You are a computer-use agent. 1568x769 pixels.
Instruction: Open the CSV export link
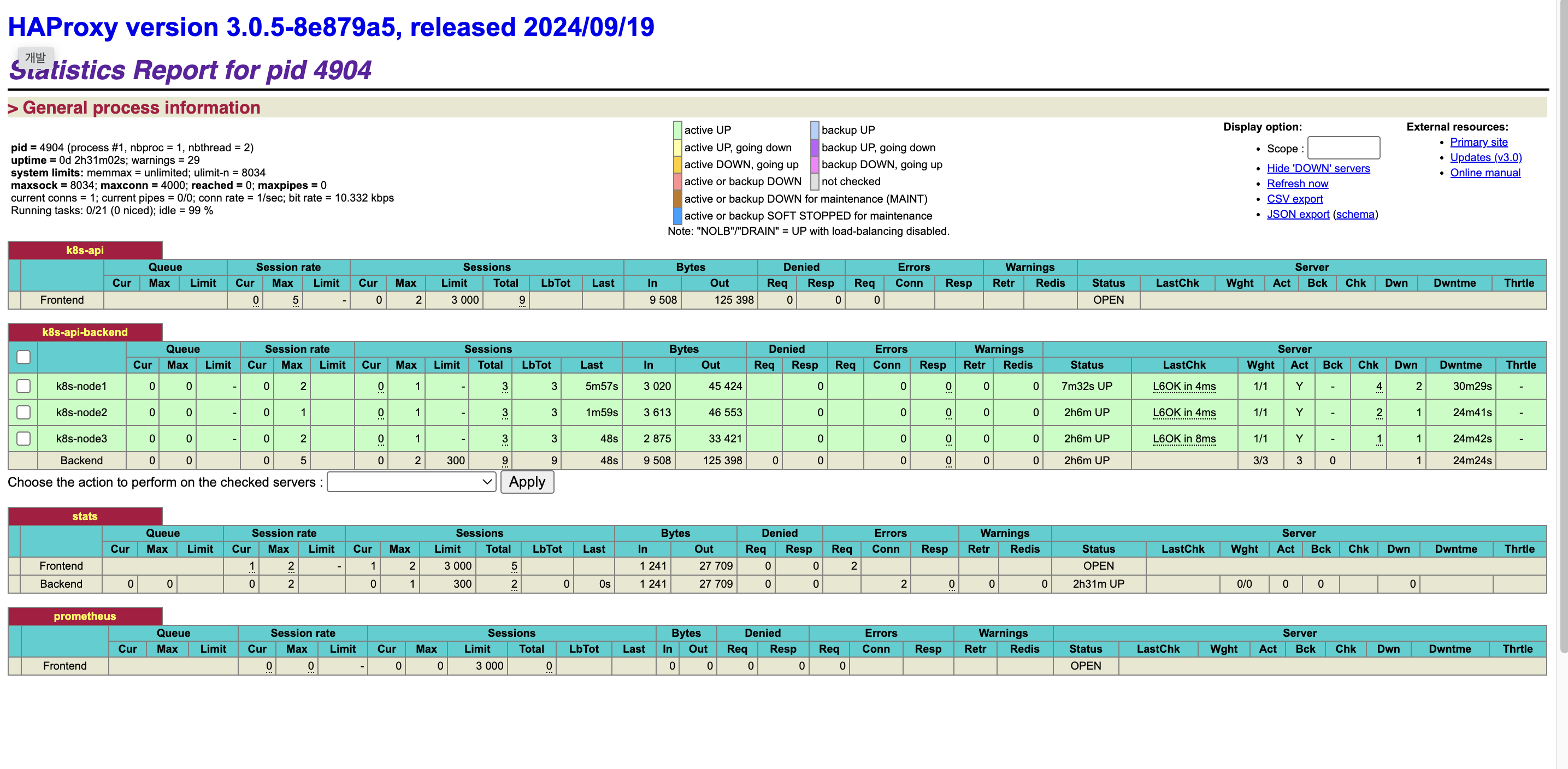tap(1294, 199)
